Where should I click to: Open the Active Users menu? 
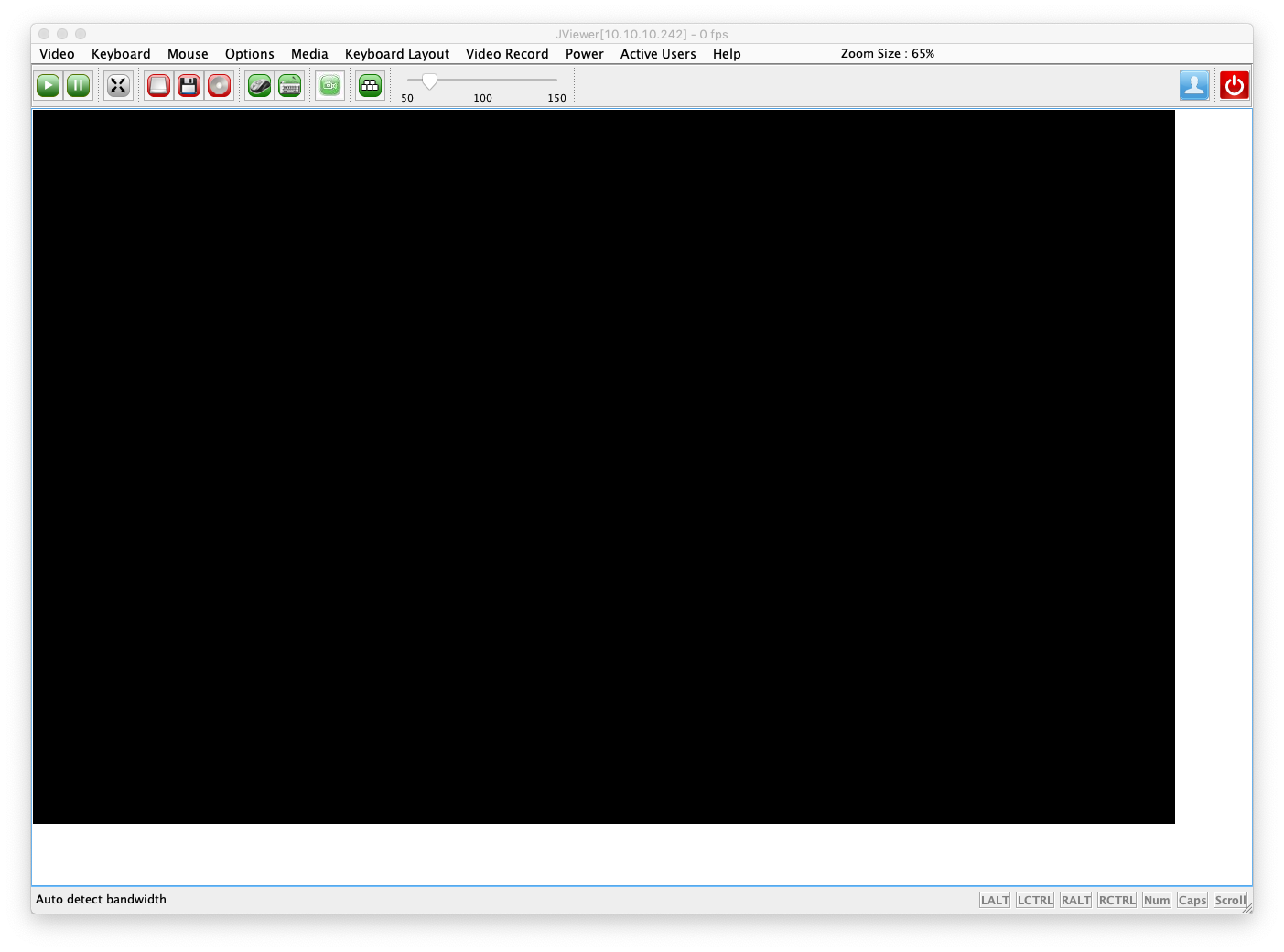tap(658, 54)
